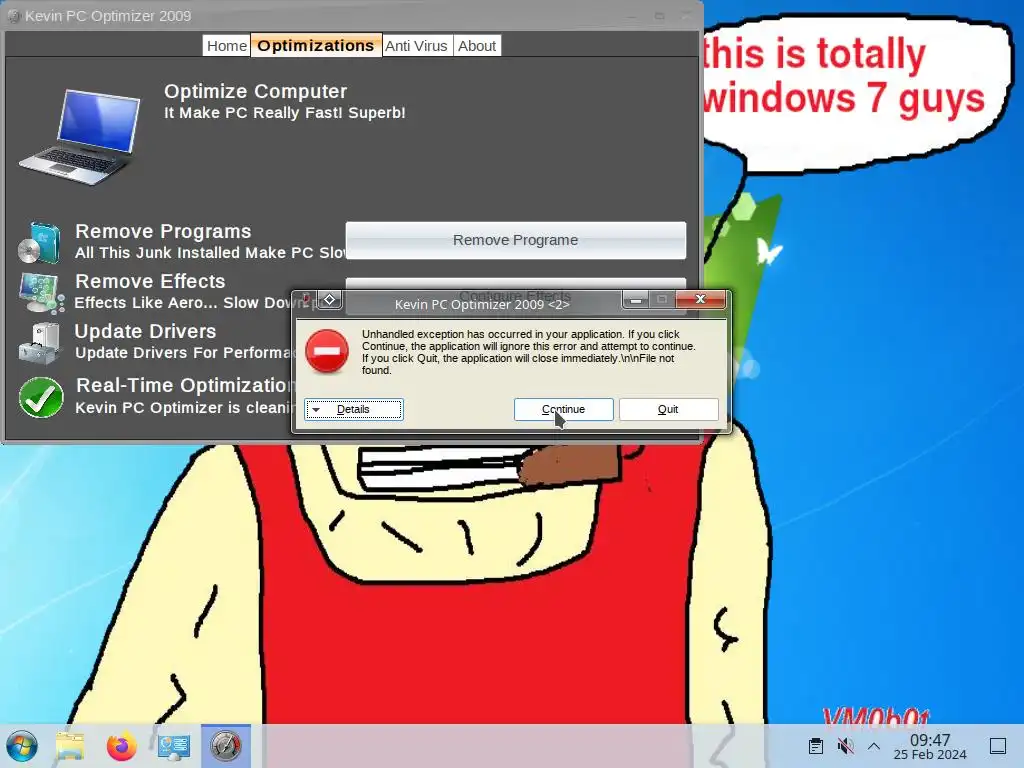The image size is (1024, 768).
Task: Click the Remove Effects monitor icon
Action: tap(41, 293)
